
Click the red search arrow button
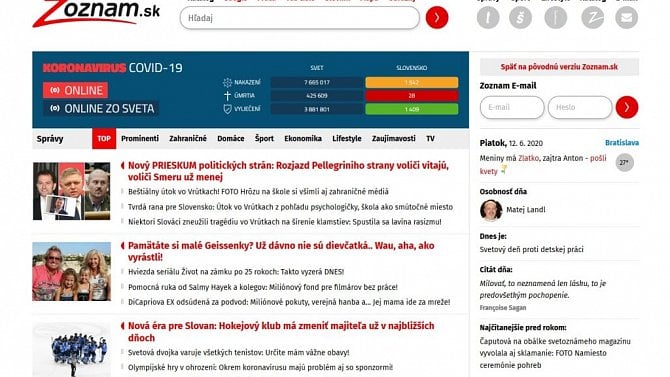437,18
